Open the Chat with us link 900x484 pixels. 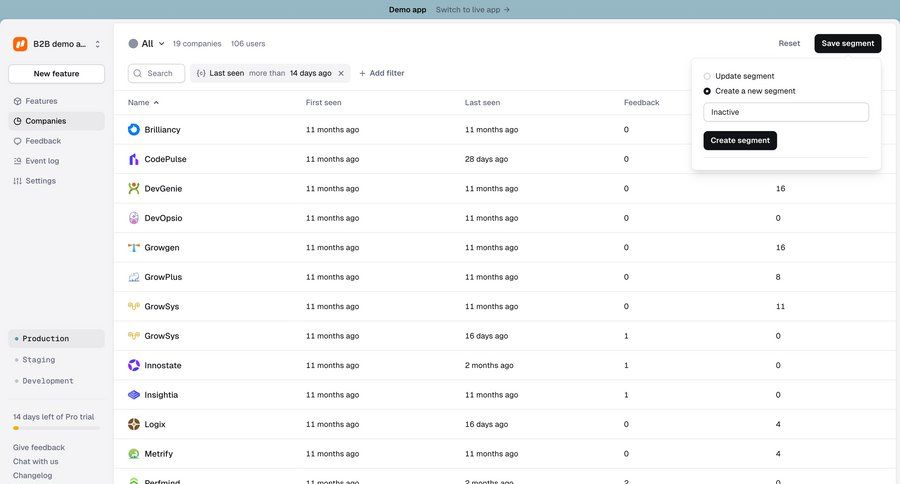click(x=36, y=462)
